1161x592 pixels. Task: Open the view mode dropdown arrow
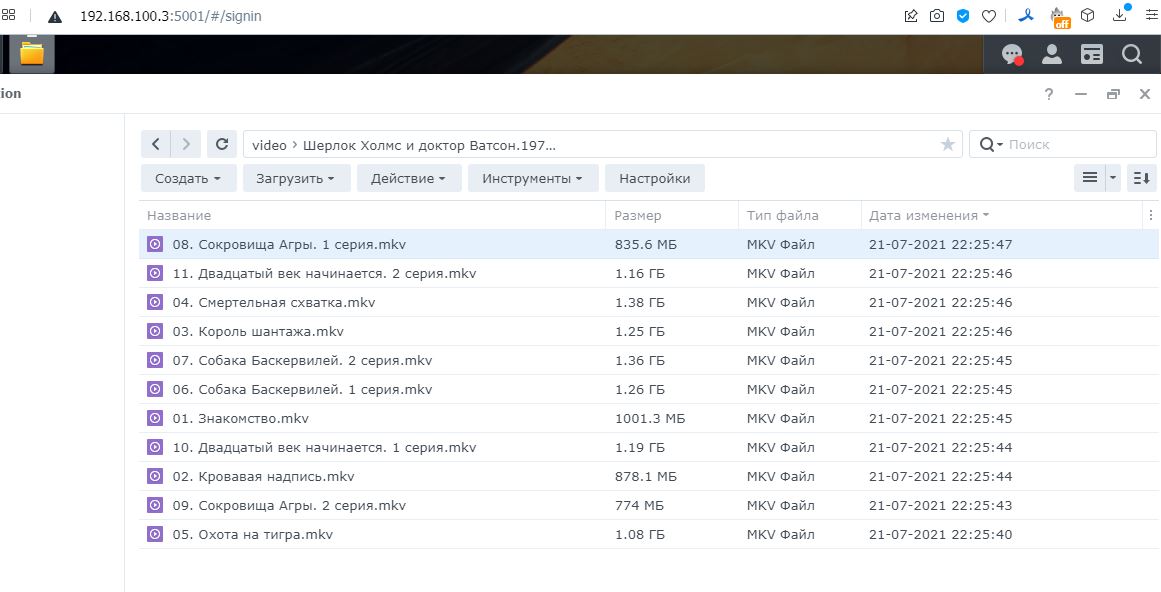(1114, 178)
